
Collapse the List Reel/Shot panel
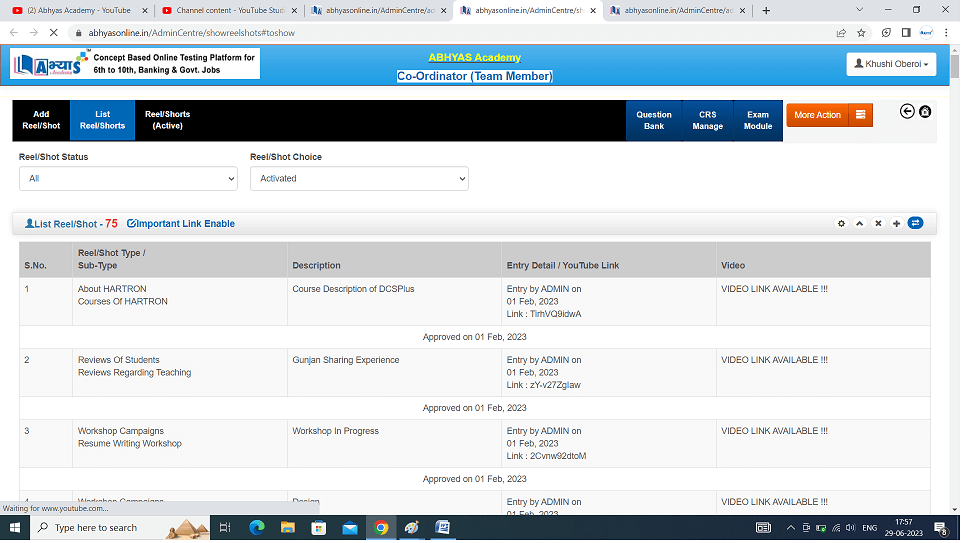point(859,224)
